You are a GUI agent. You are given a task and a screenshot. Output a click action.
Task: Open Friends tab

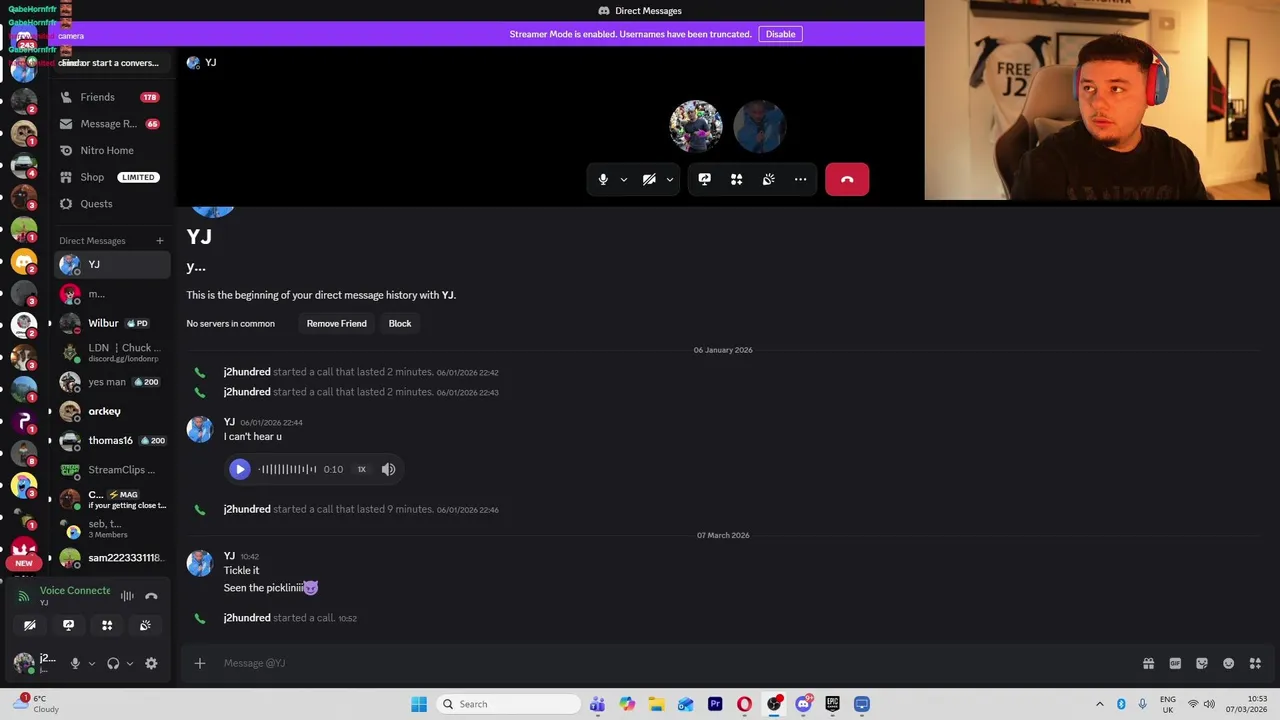[110, 97]
